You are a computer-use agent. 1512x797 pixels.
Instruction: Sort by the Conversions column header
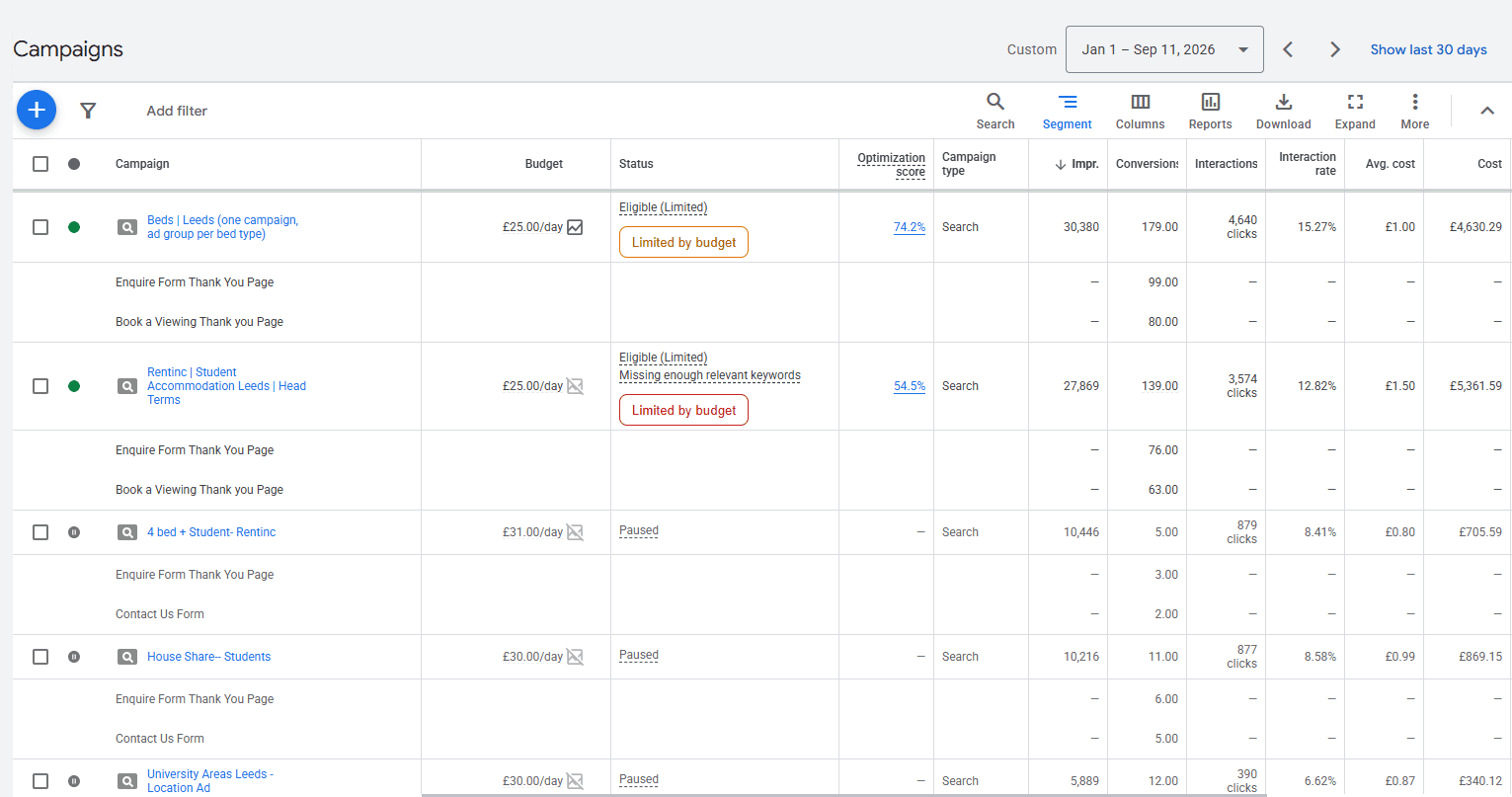point(1147,164)
